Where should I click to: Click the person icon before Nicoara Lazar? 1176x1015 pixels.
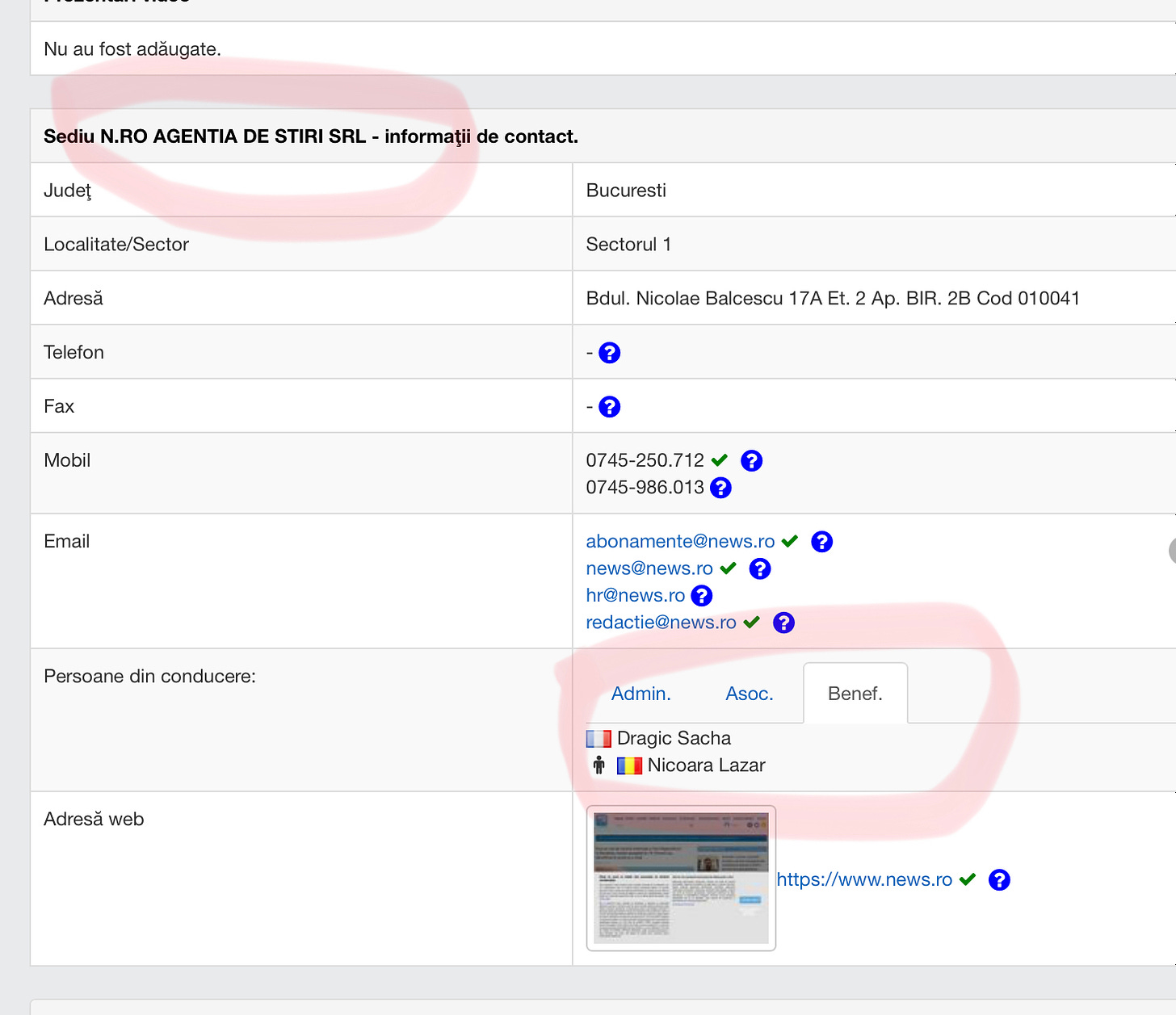(598, 765)
